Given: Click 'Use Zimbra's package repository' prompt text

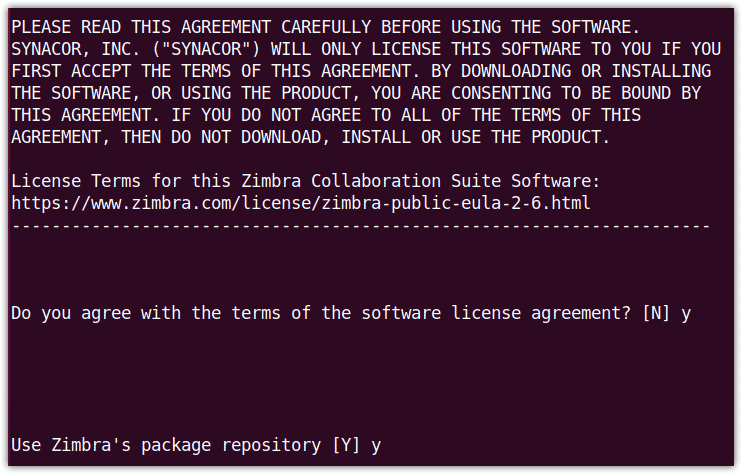Looking at the screenshot, I should point(166,445).
